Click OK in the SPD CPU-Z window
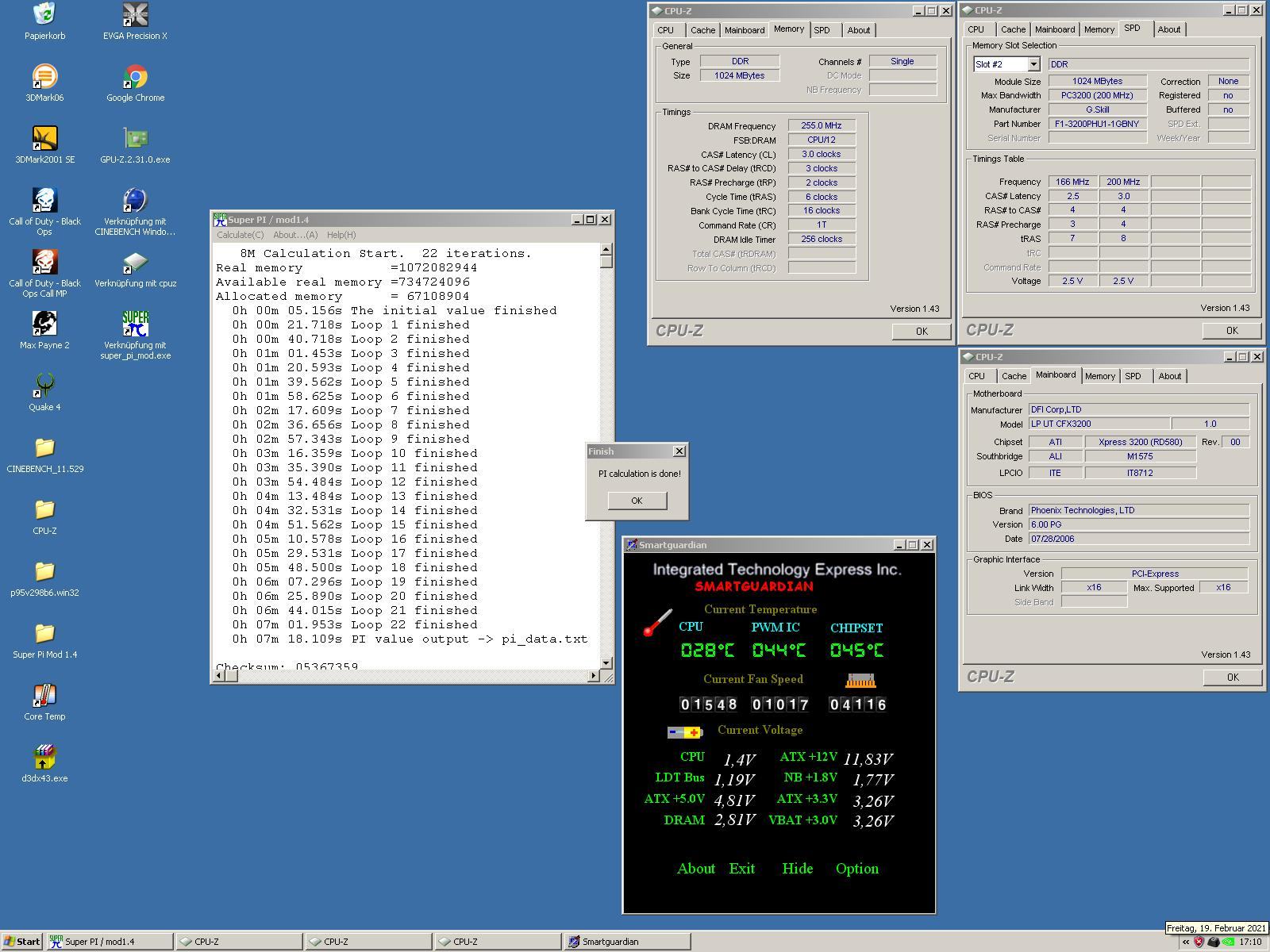The height and width of the screenshot is (952, 1270). (1232, 331)
